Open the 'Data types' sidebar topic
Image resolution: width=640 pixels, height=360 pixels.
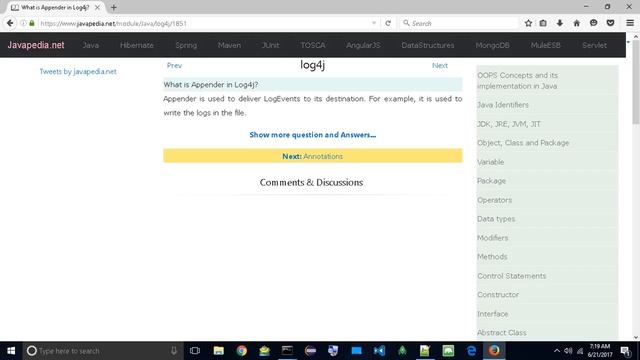click(496, 219)
